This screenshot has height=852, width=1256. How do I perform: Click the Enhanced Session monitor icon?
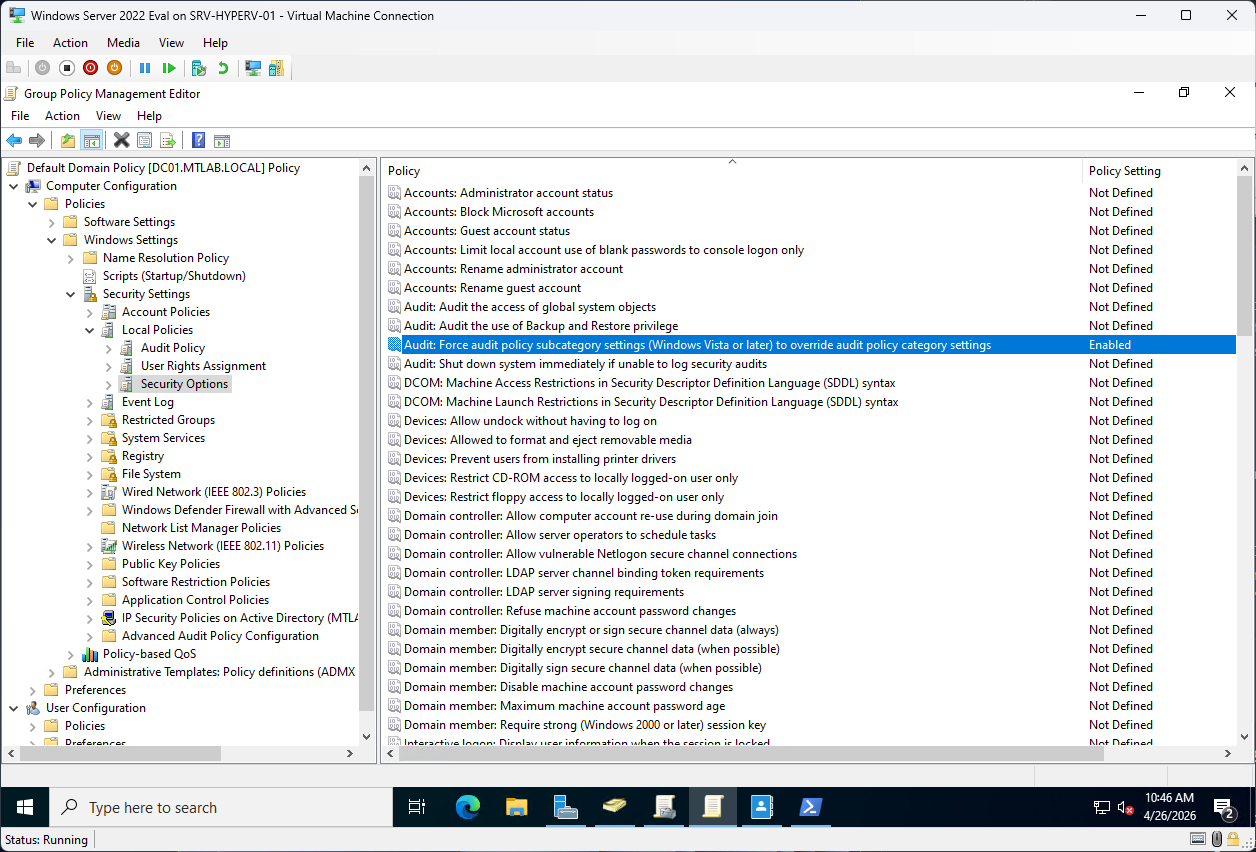click(x=253, y=68)
